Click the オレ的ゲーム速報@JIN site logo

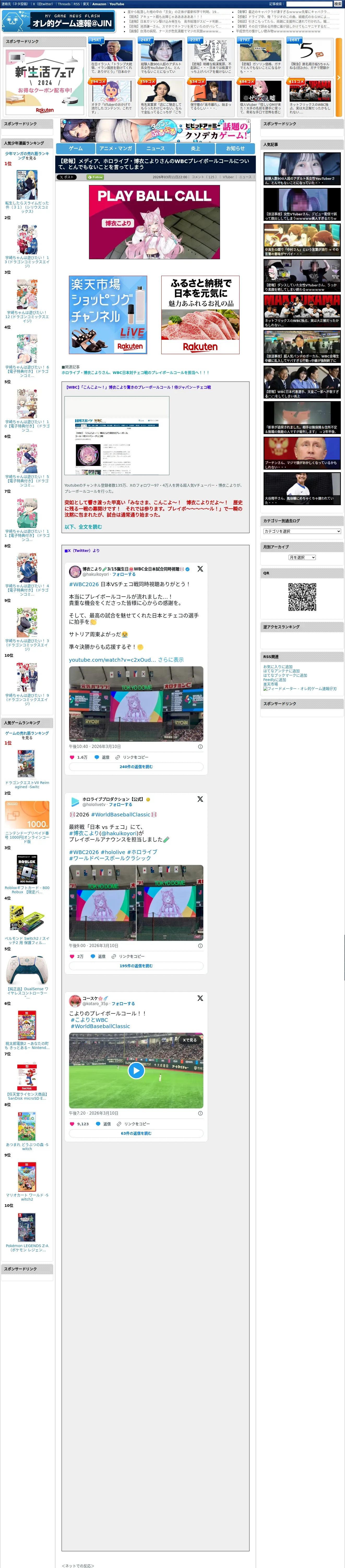click(59, 21)
